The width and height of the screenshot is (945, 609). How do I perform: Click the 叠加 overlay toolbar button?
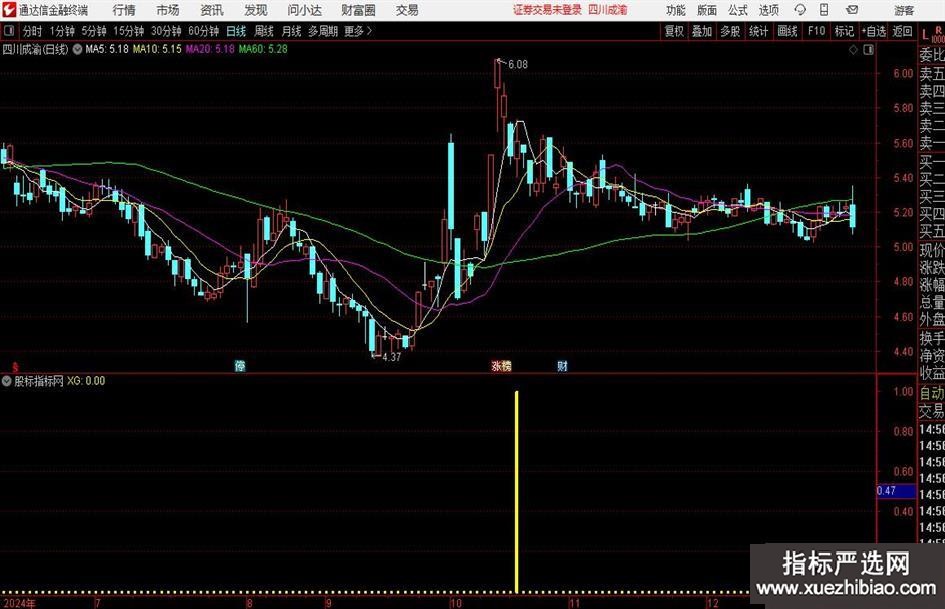coord(702,31)
